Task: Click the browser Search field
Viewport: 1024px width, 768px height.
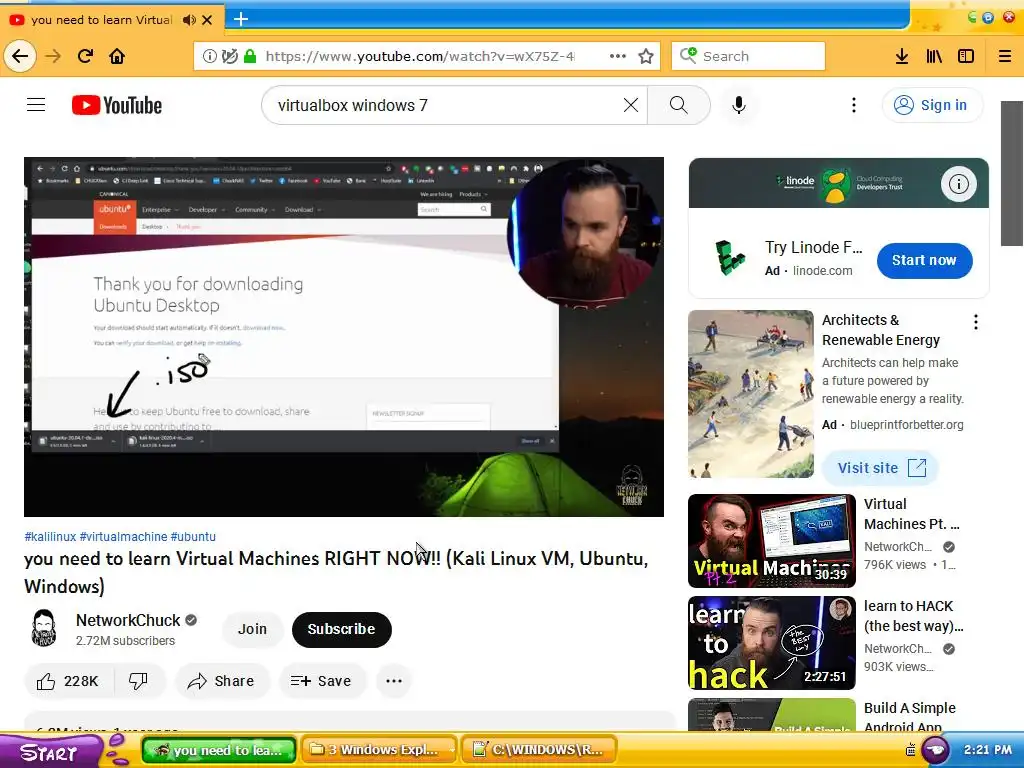Action: [748, 56]
